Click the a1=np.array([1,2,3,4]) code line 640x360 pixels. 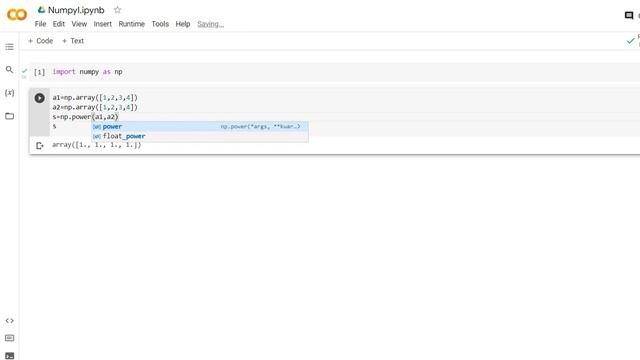pyautogui.click(x=95, y=98)
